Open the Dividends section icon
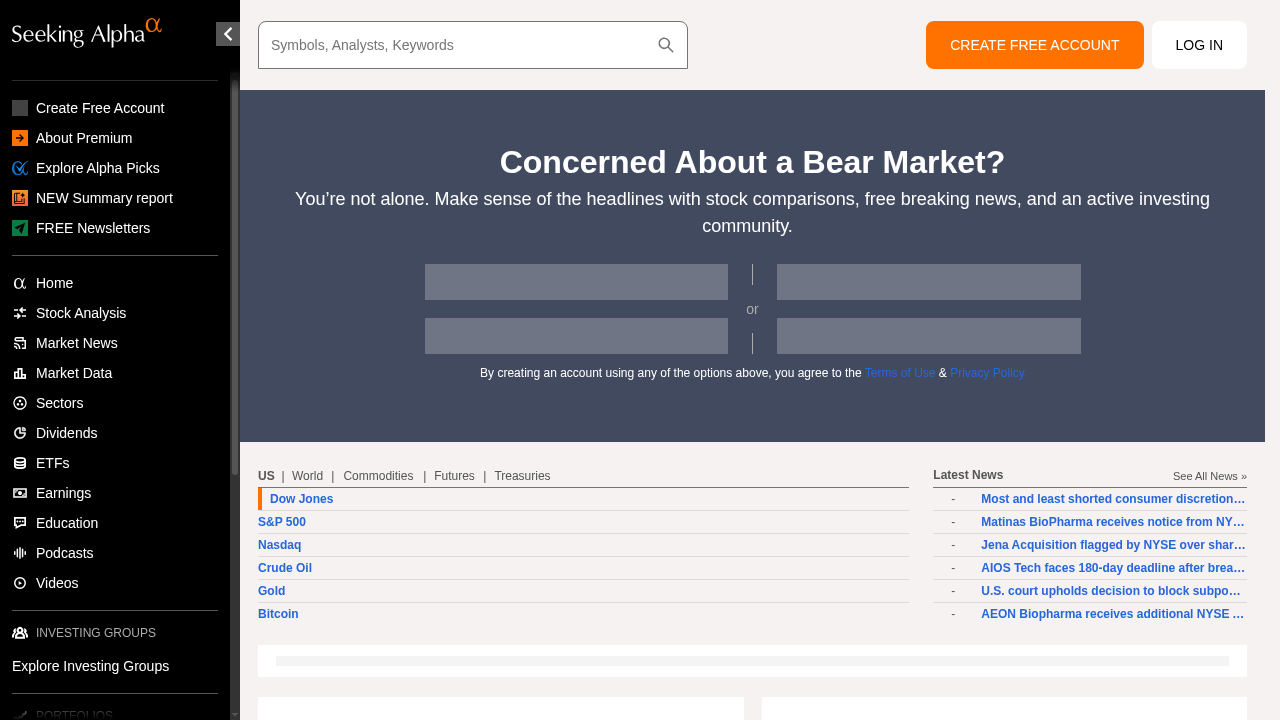 (19, 433)
